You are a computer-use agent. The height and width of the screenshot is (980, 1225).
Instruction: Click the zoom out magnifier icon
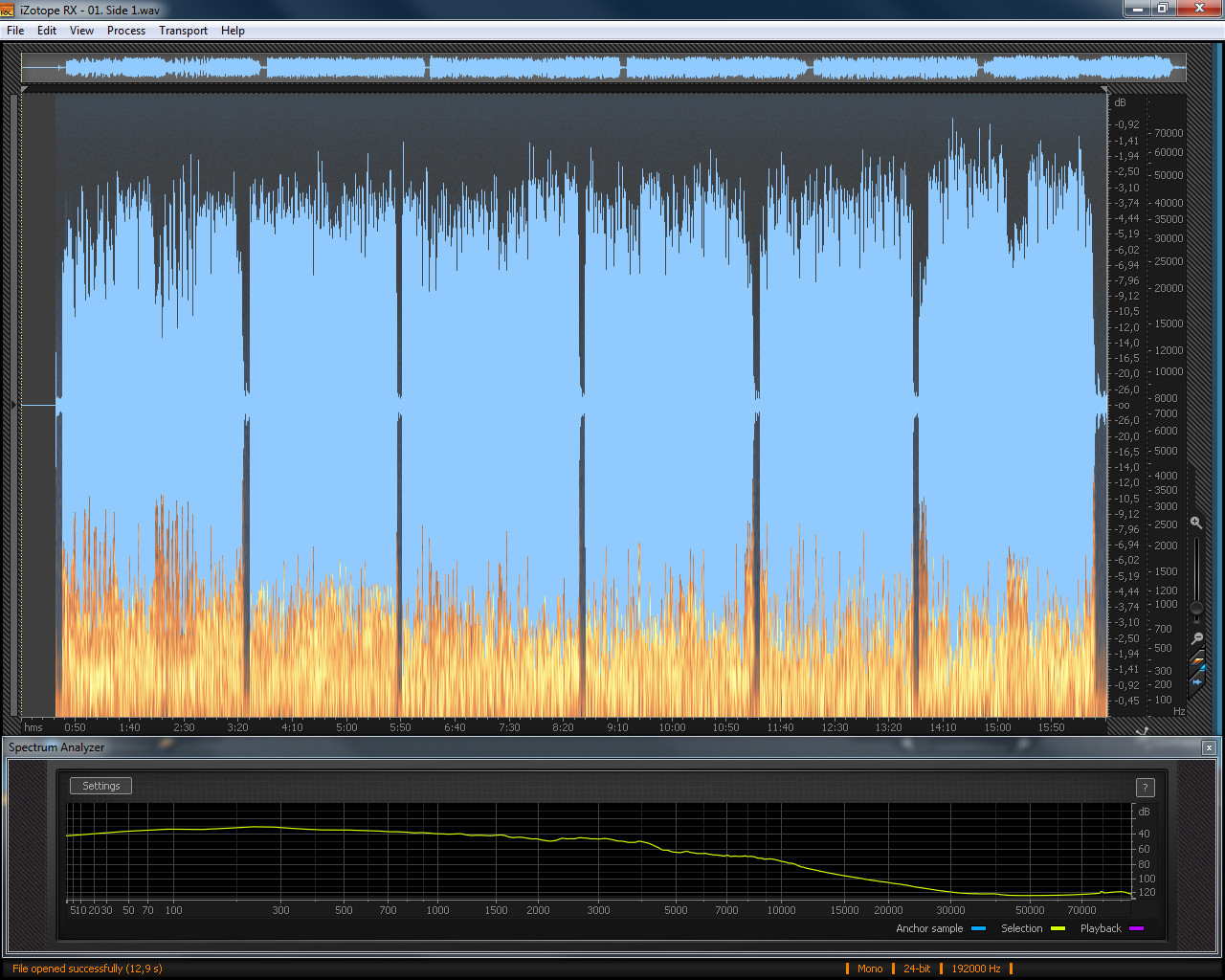point(1196,638)
